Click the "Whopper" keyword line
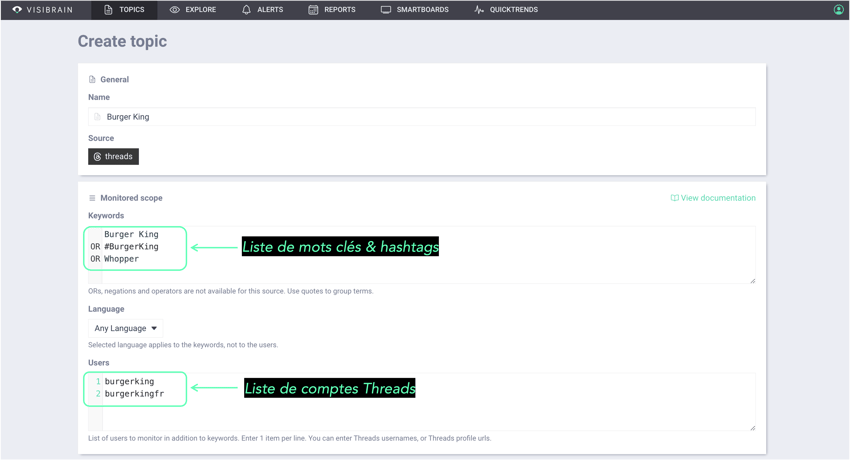The height and width of the screenshot is (460, 850). click(121, 259)
